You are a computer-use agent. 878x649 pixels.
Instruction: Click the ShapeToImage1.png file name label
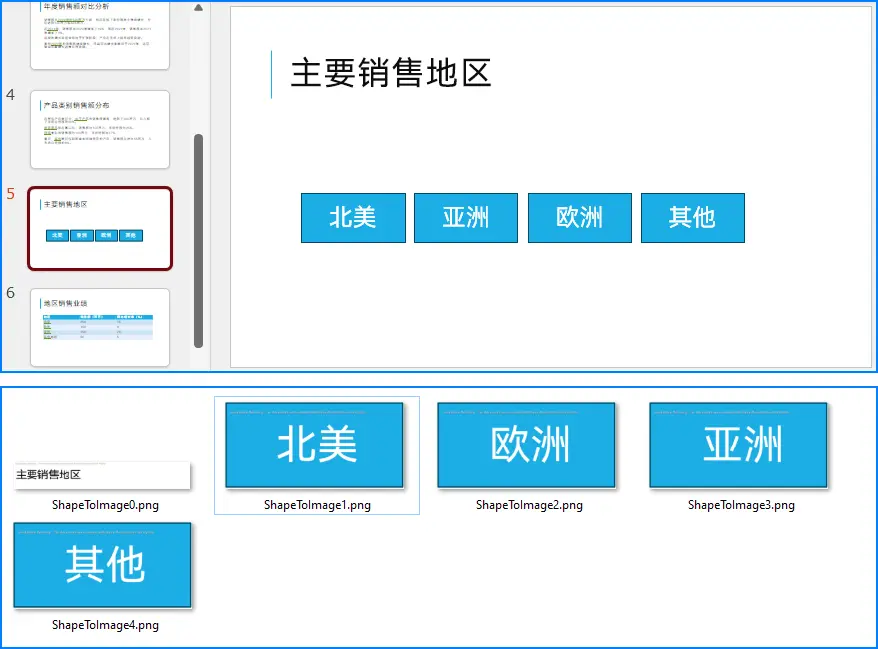316,505
